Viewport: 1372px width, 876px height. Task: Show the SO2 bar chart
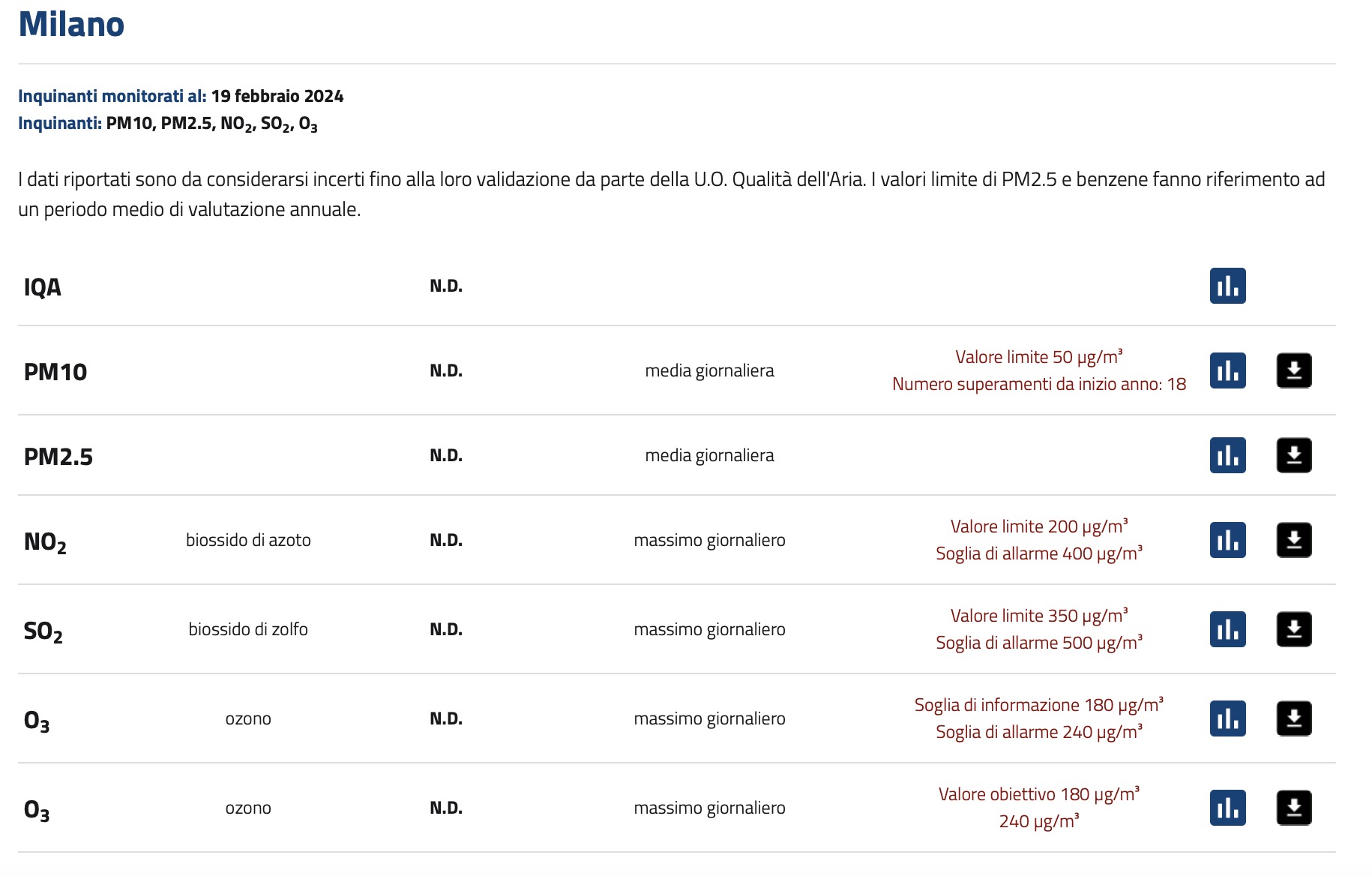[1227, 629]
